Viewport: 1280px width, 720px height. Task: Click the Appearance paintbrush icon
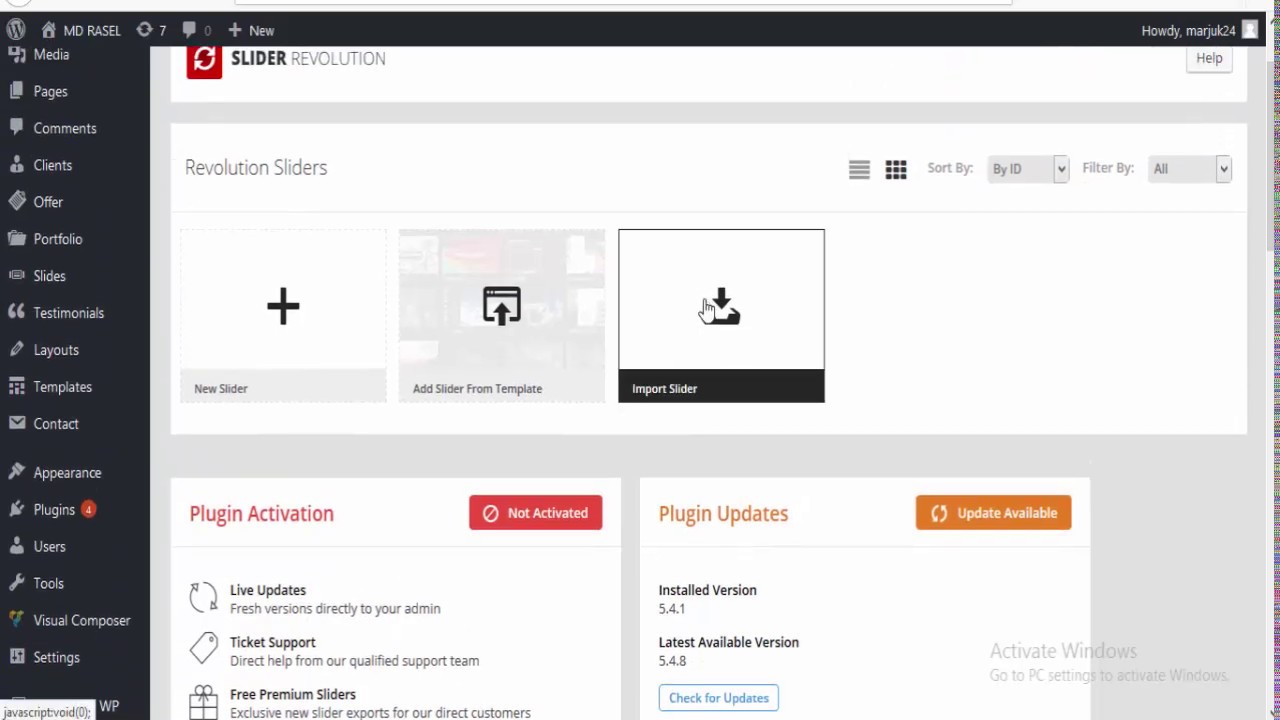coord(16,473)
